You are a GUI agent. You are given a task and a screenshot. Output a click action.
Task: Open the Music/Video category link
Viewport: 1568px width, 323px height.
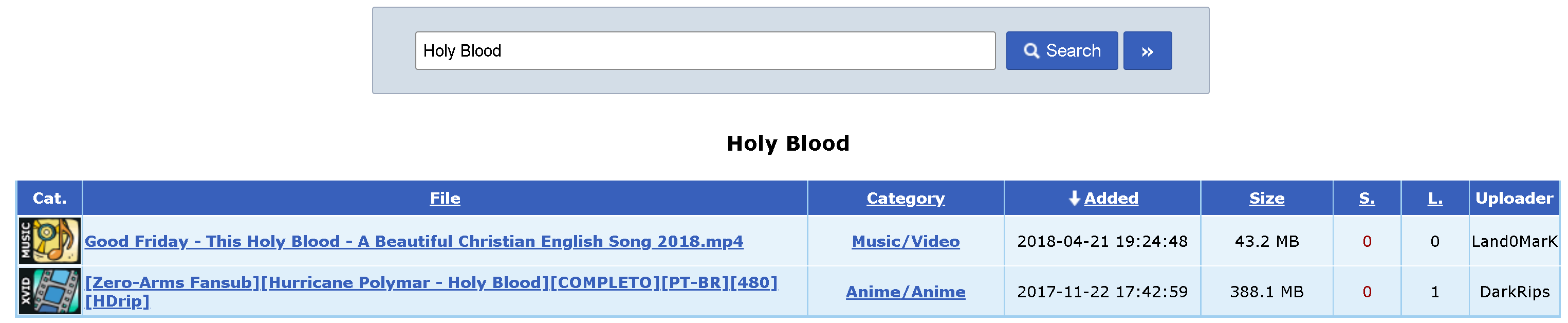(x=905, y=241)
